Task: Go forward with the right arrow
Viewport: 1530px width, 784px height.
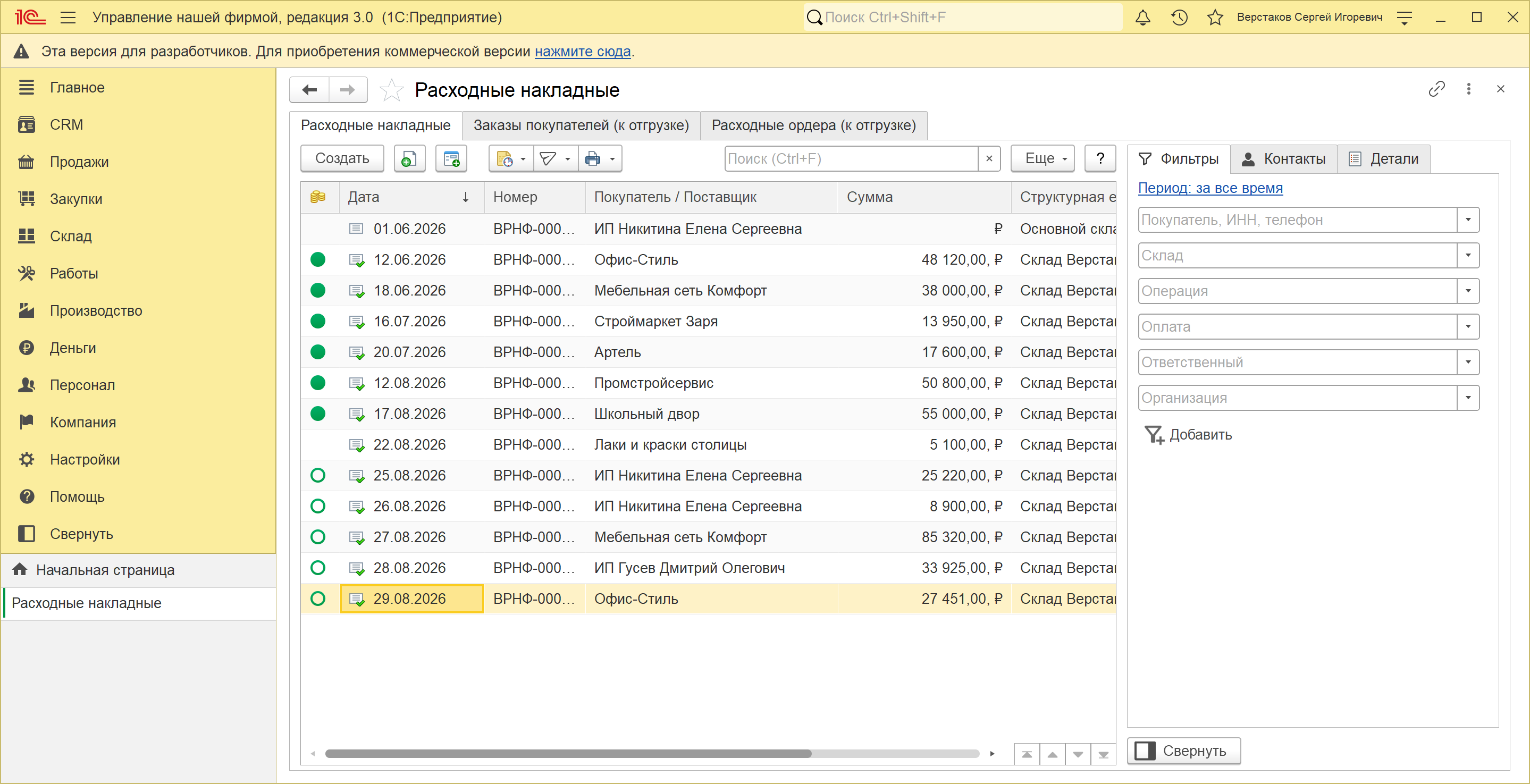Action: click(x=348, y=90)
